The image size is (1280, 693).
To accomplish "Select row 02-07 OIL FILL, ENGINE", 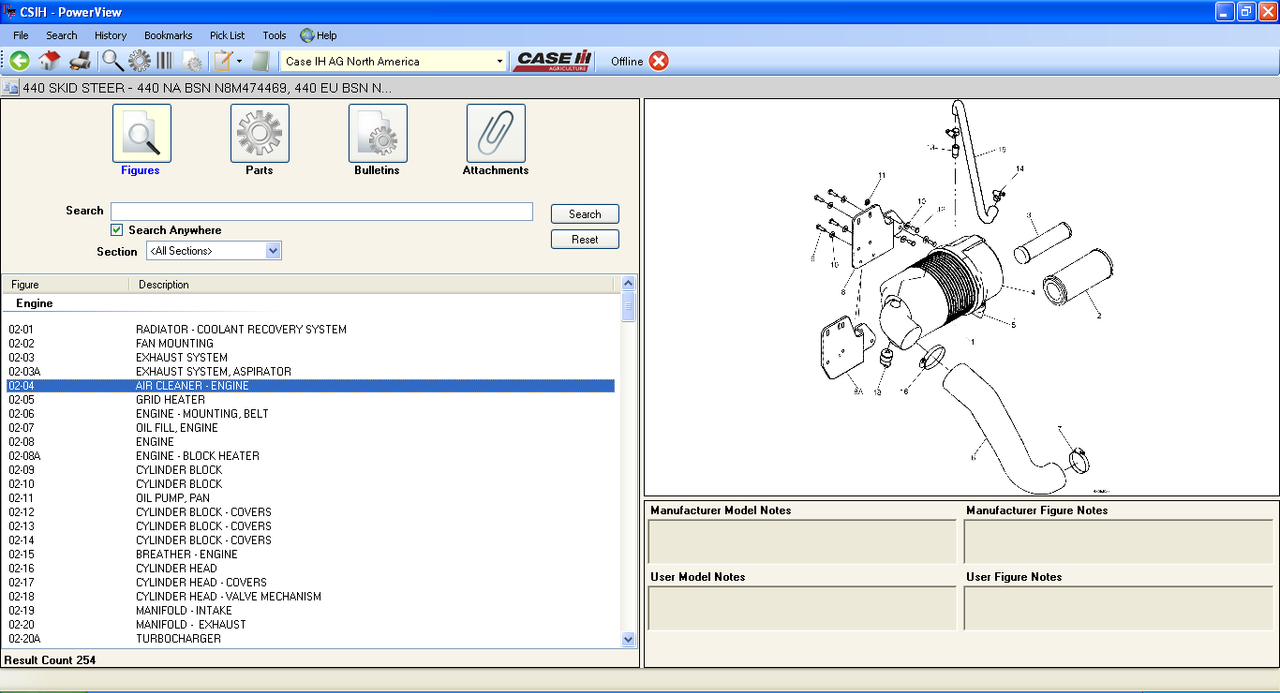I will point(310,428).
